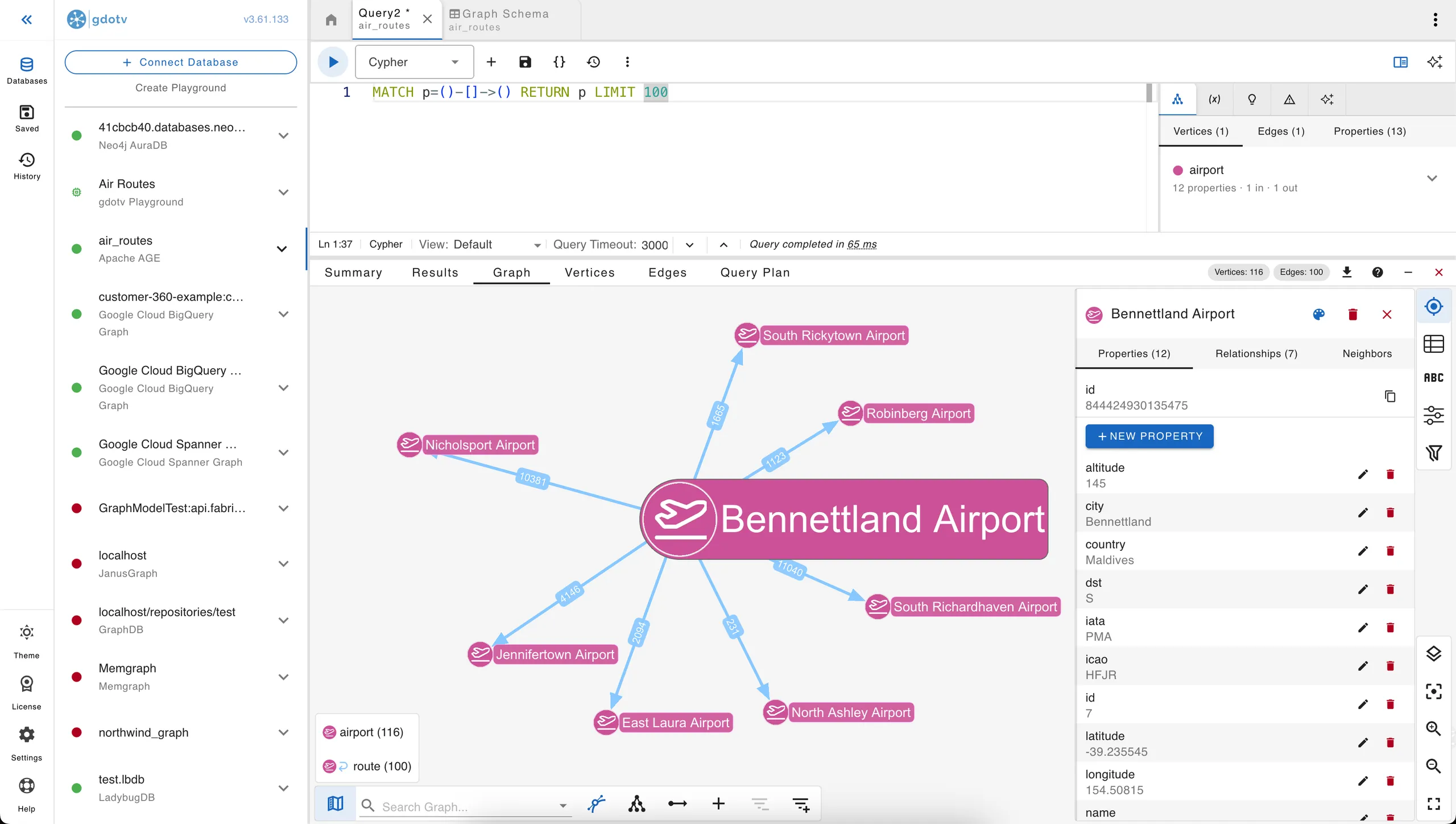Save the current query
This screenshot has height=824, width=1456.
[525, 62]
